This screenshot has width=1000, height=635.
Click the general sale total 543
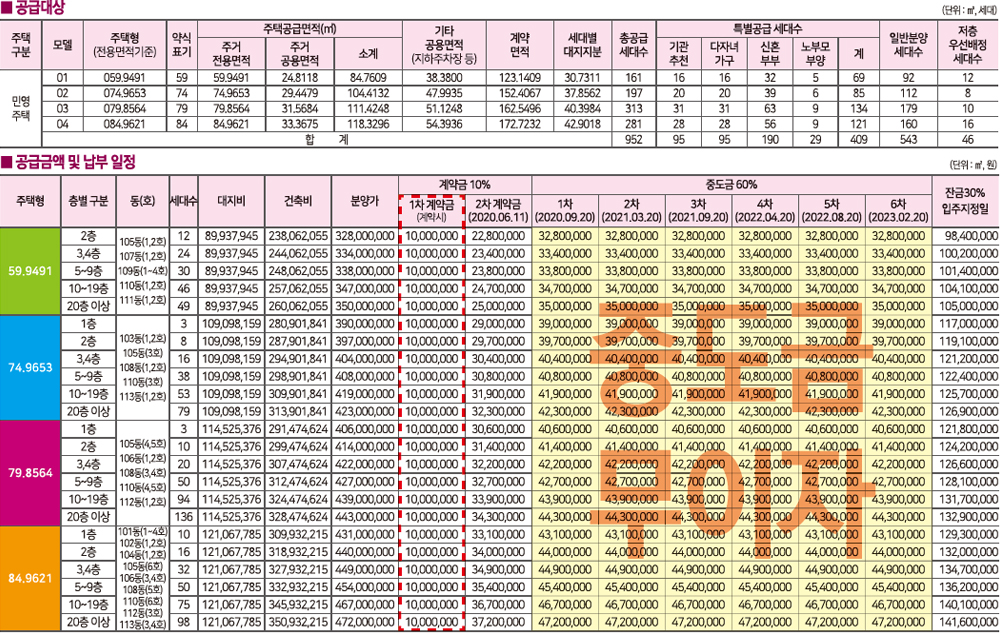coord(908,139)
